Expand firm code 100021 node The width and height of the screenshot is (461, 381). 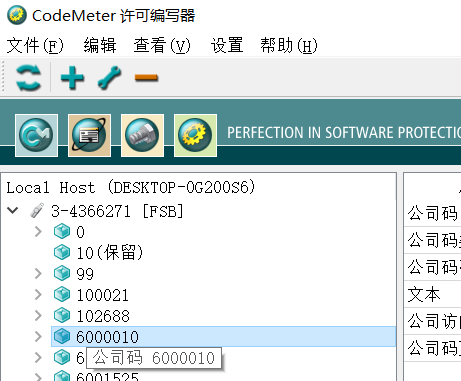(38, 294)
